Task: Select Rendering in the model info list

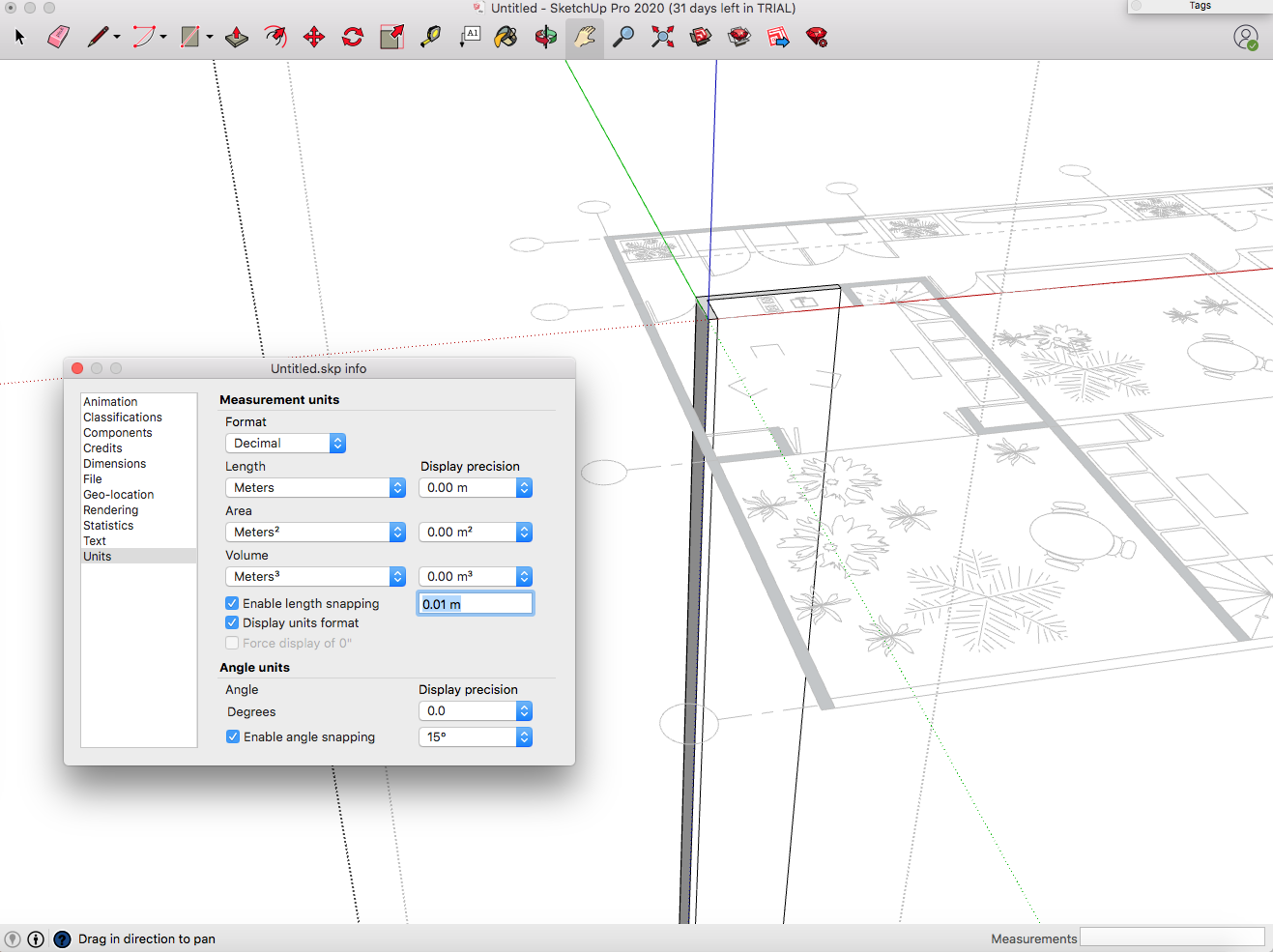Action: click(138, 510)
